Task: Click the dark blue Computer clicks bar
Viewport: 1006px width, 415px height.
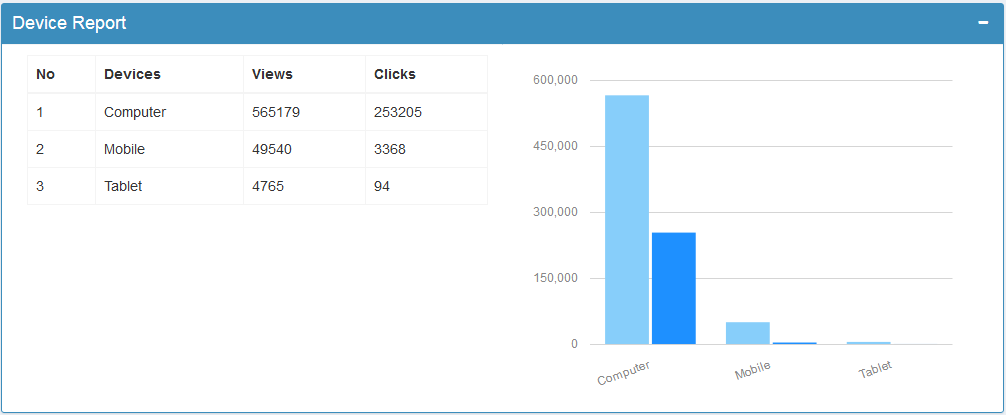Action: [673, 288]
